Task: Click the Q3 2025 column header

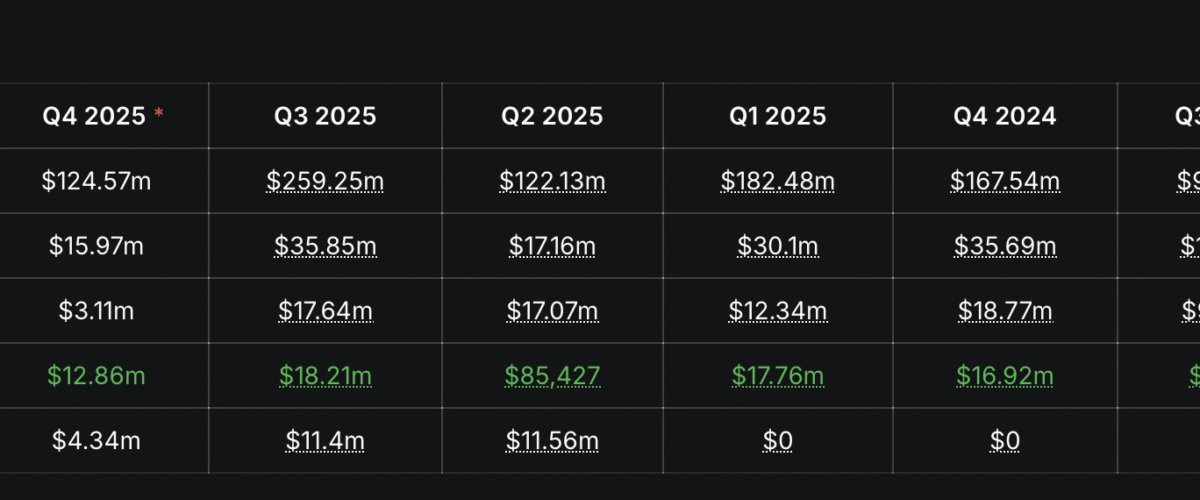Action: click(x=325, y=116)
